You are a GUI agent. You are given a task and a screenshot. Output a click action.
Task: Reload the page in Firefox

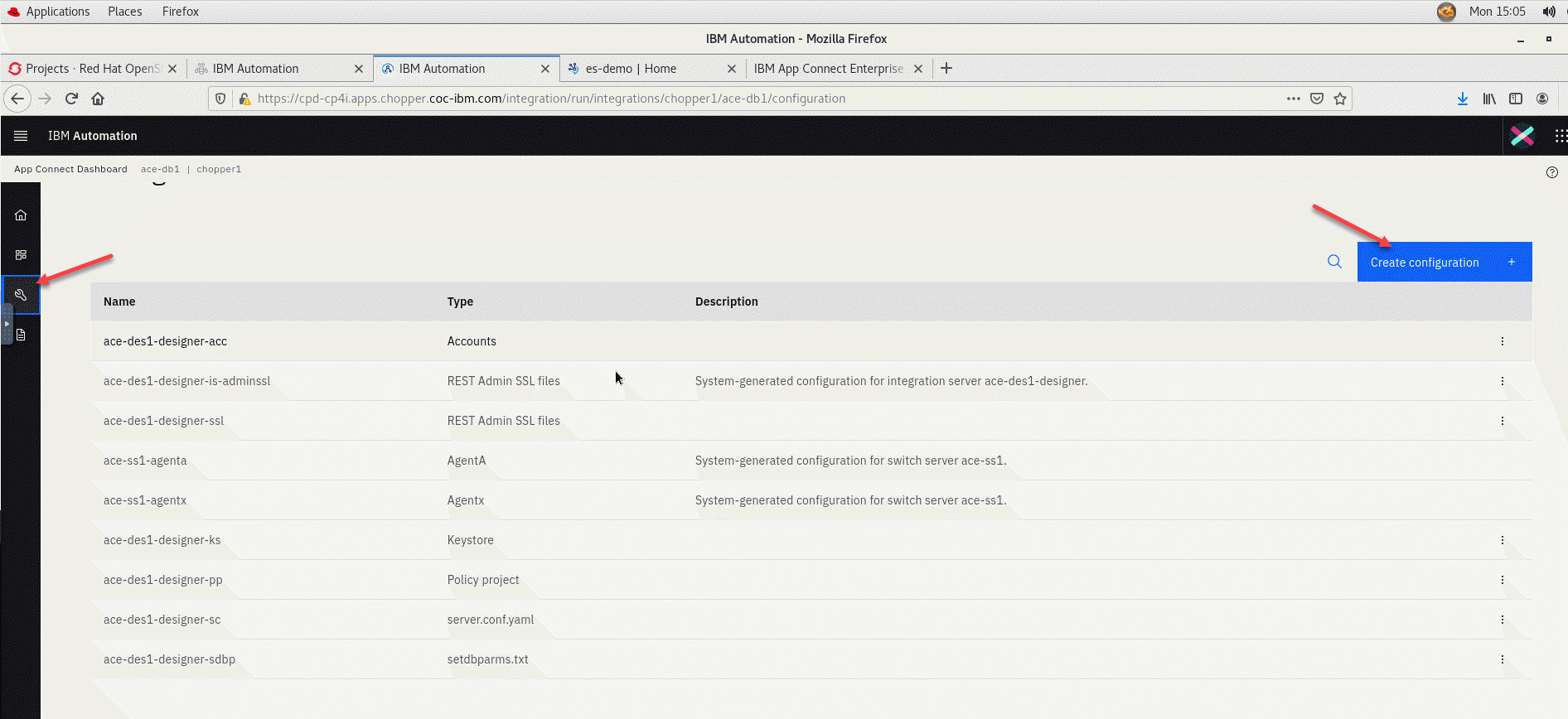tap(71, 99)
